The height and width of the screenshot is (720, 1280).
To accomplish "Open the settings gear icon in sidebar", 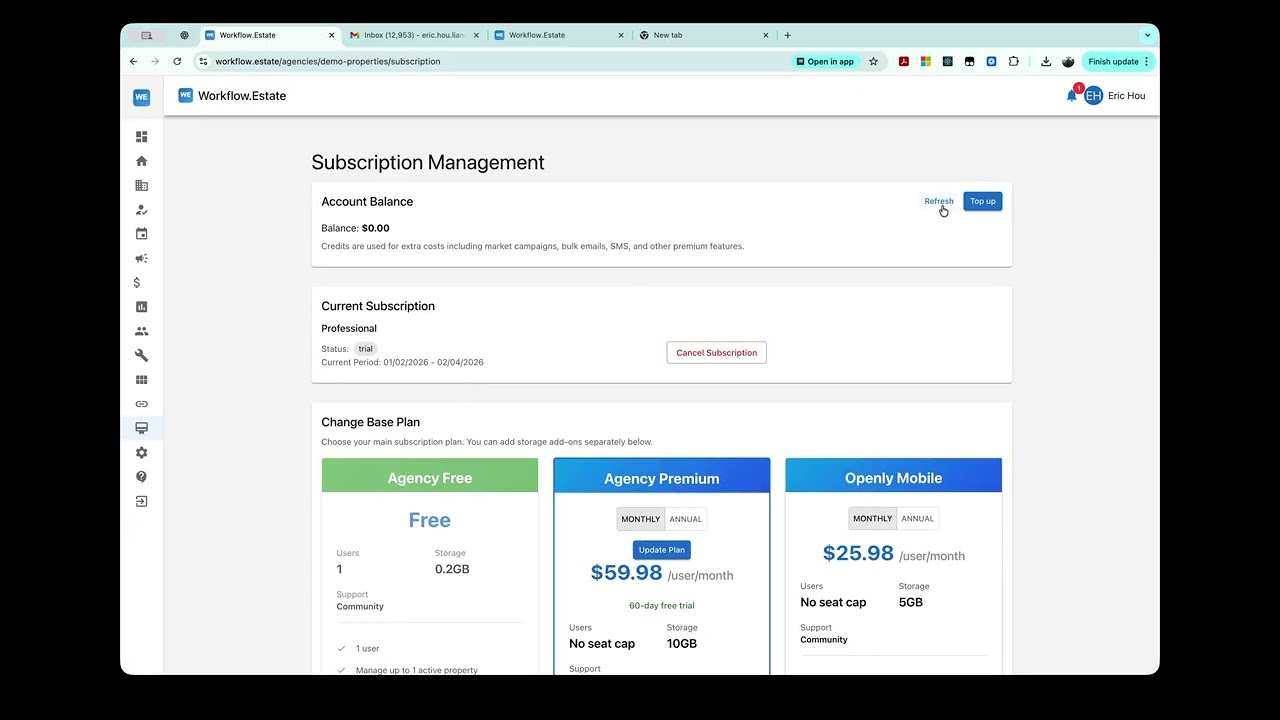I will coord(141,453).
